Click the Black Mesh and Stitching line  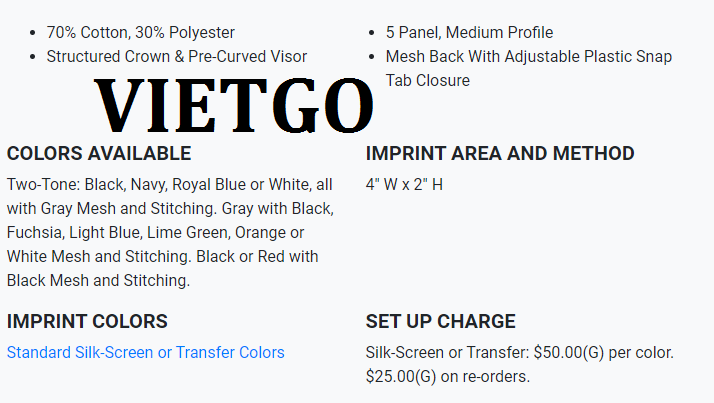[98, 281]
